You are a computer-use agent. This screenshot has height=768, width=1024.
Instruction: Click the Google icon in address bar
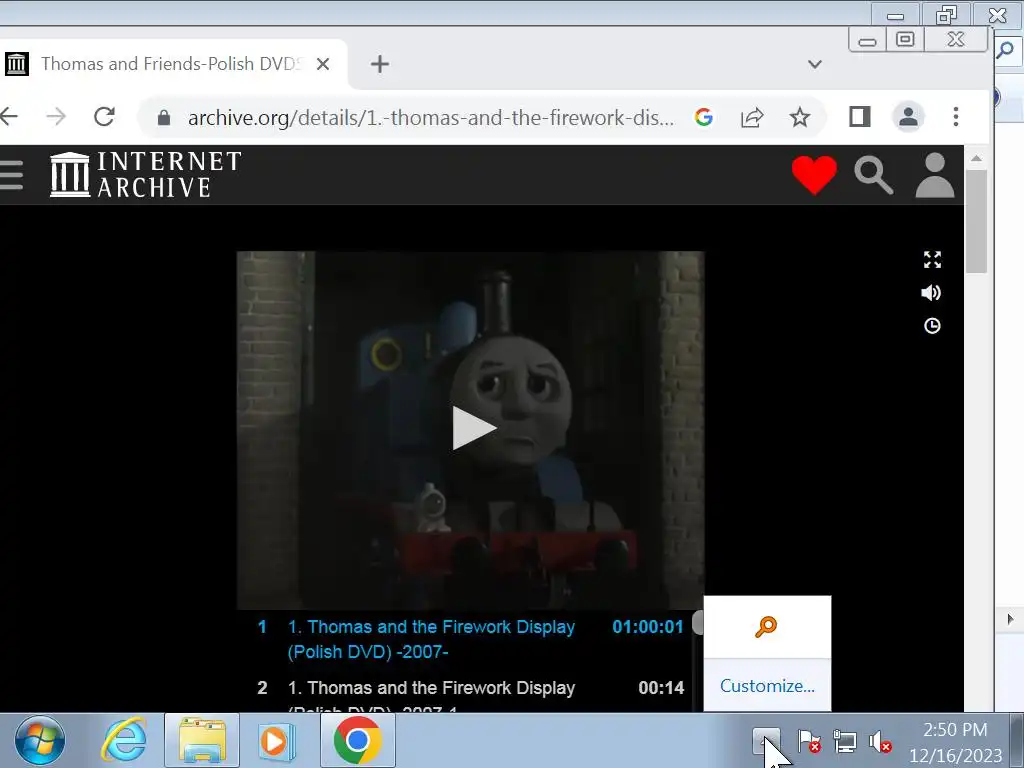703,118
